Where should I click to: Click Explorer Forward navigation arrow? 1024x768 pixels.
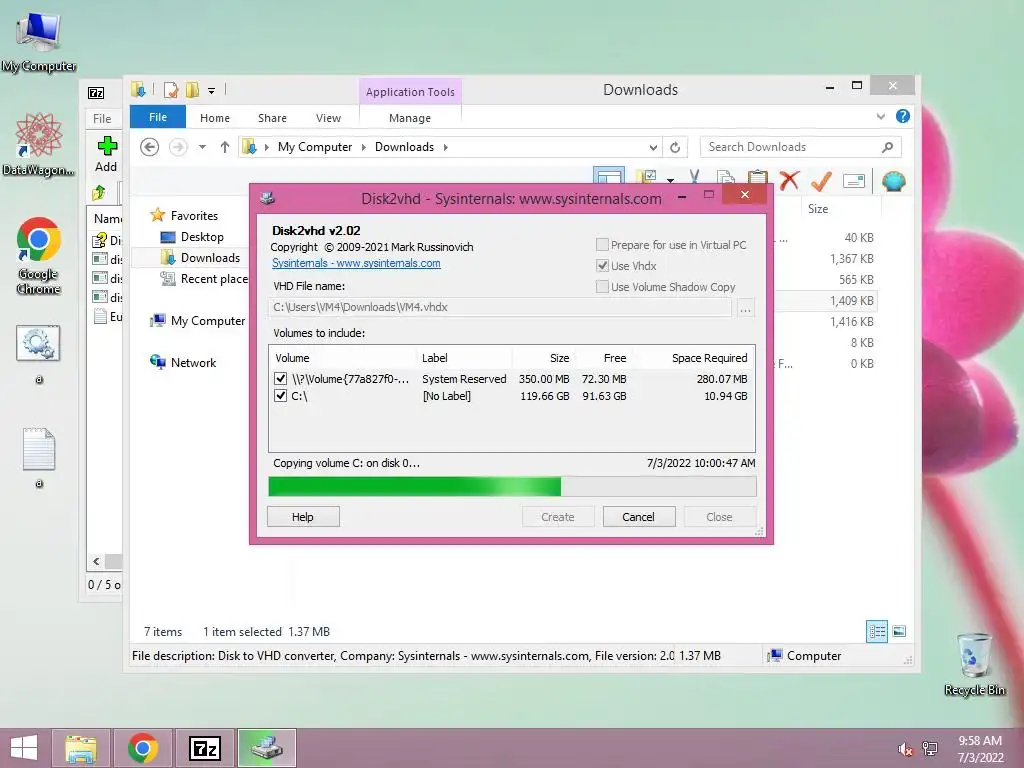coord(178,147)
